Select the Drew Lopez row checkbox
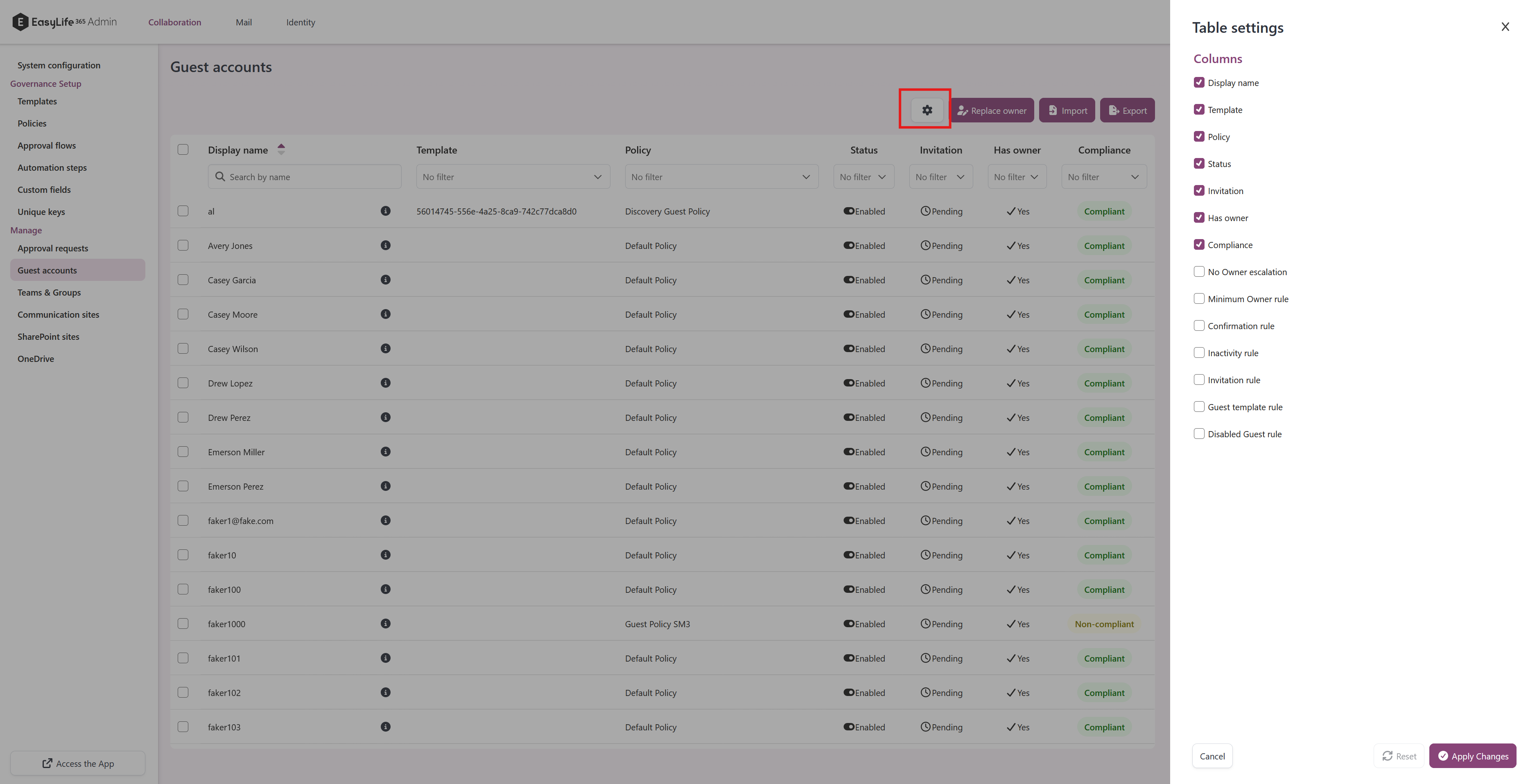 (183, 383)
